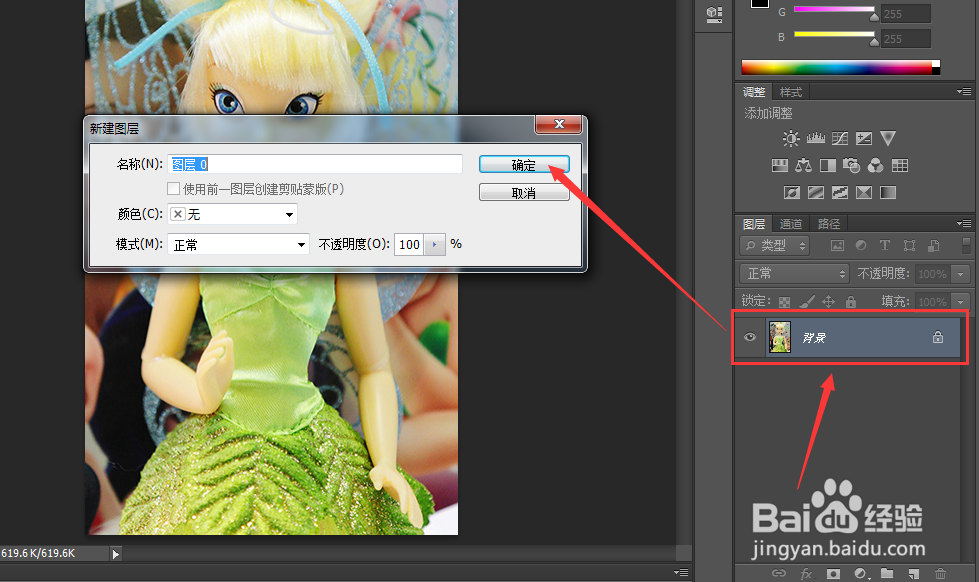This screenshot has height=582, width=979.
Task: Open the Hue/Saturation adjustment icon
Action: 779,166
